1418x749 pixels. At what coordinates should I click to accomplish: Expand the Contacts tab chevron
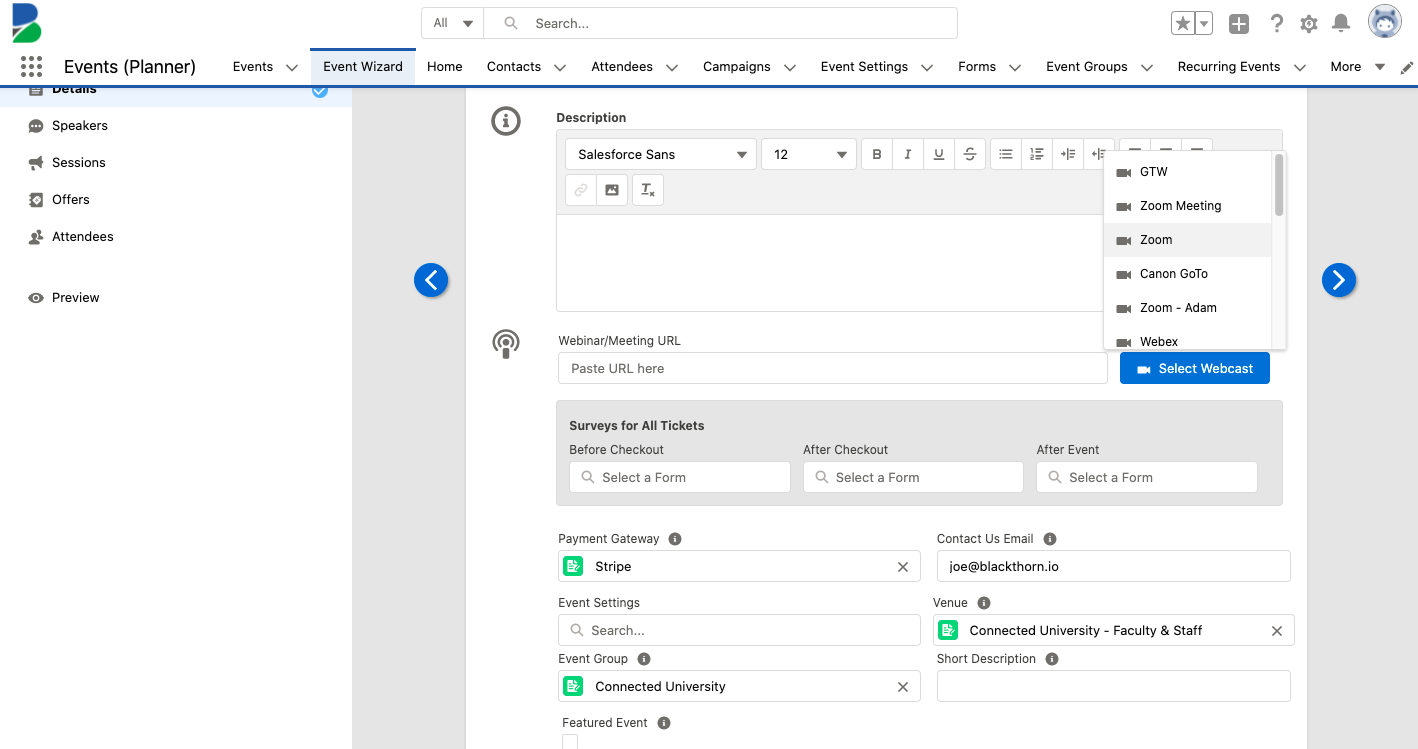[560, 68]
